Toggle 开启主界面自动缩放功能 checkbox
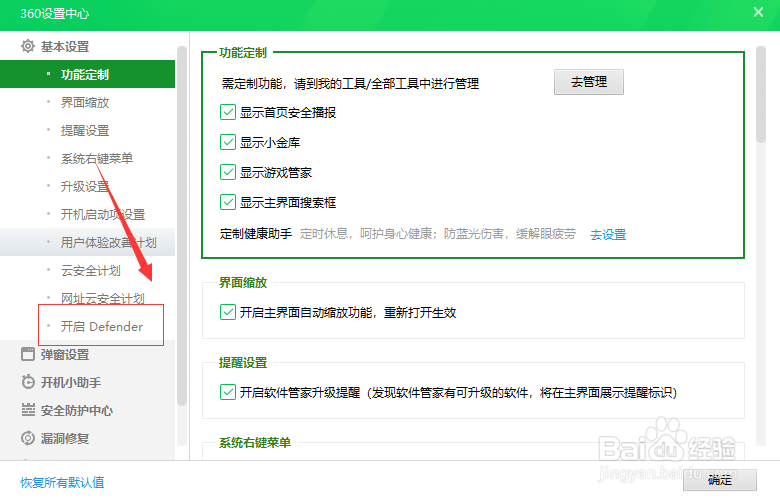 (228, 312)
